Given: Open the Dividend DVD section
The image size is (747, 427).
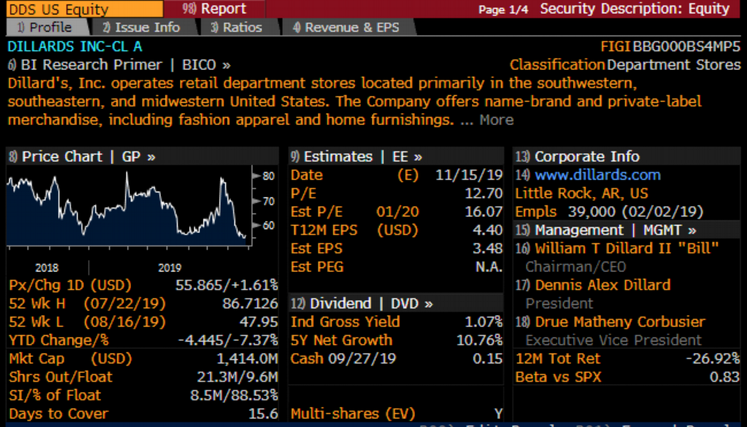Looking at the screenshot, I should click(x=363, y=303).
